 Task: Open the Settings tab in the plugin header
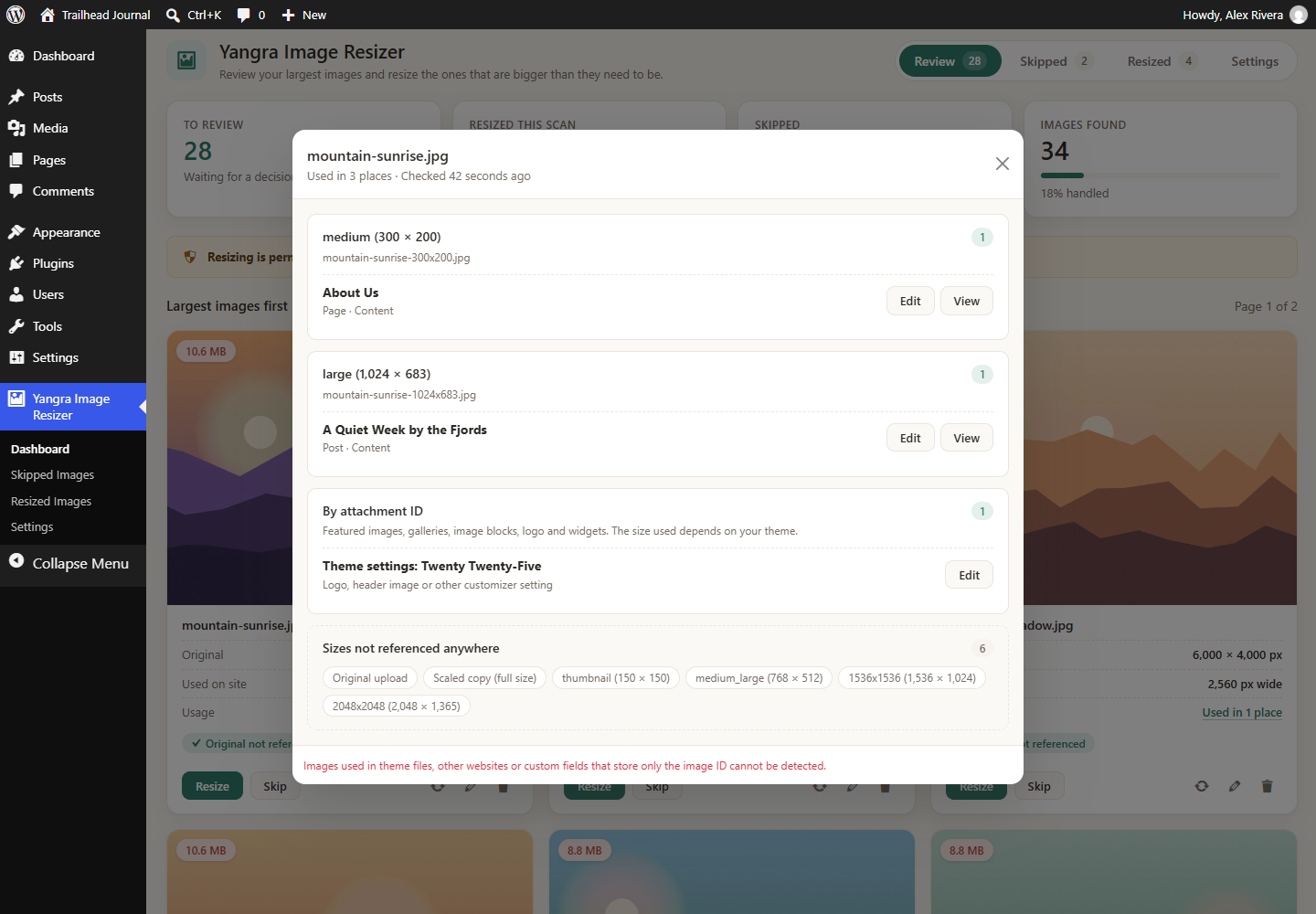(1255, 61)
